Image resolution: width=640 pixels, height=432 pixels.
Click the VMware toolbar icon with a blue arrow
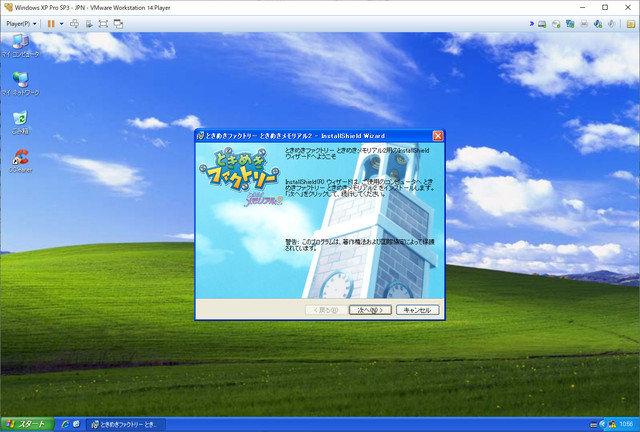89,24
